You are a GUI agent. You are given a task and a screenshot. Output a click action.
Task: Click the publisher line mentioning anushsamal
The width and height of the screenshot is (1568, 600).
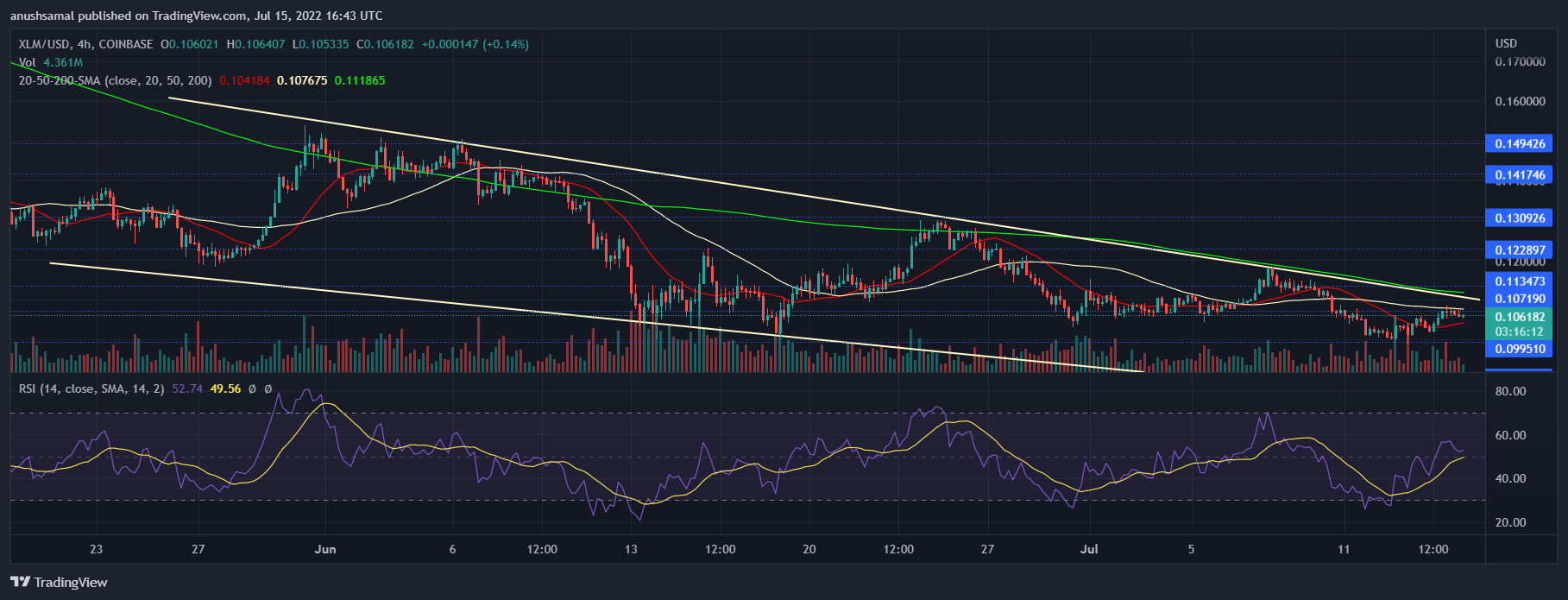[x=197, y=16]
